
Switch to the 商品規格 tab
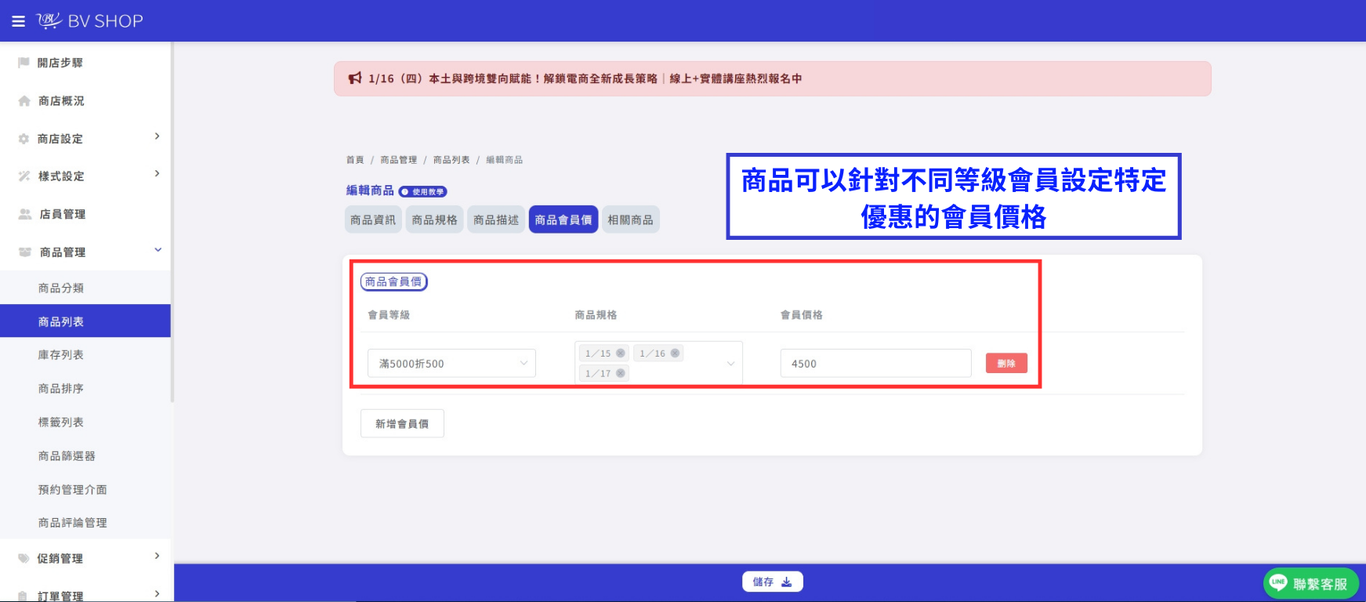[x=435, y=220]
